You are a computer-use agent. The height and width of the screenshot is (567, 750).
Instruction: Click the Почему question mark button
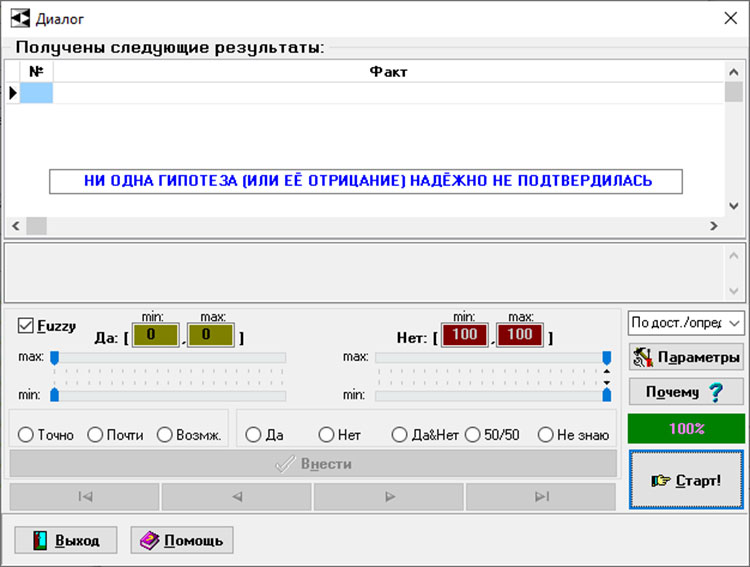(687, 392)
